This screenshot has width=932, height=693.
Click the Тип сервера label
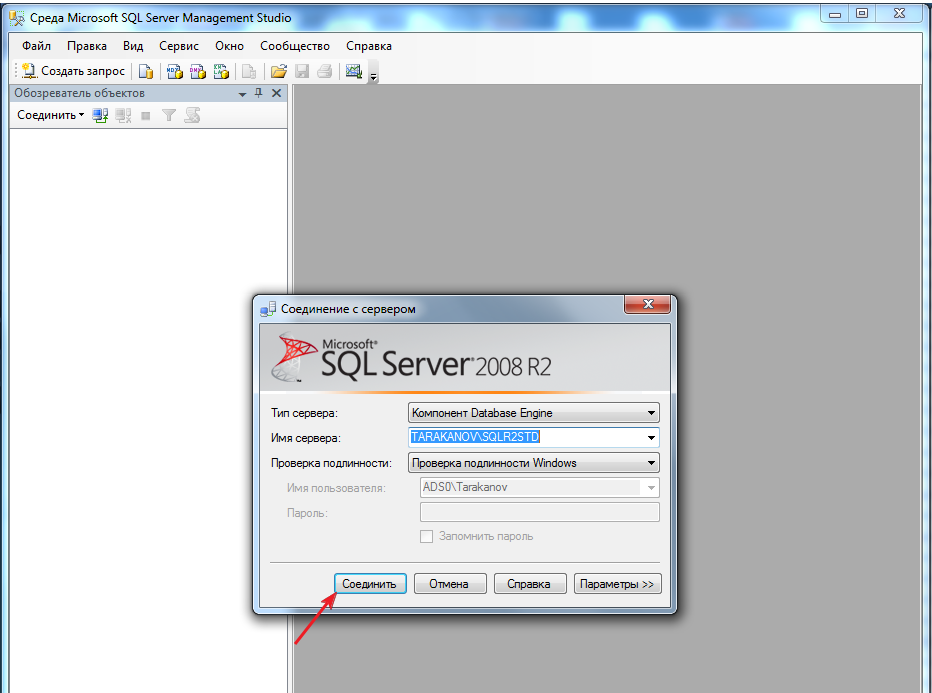tap(304, 413)
